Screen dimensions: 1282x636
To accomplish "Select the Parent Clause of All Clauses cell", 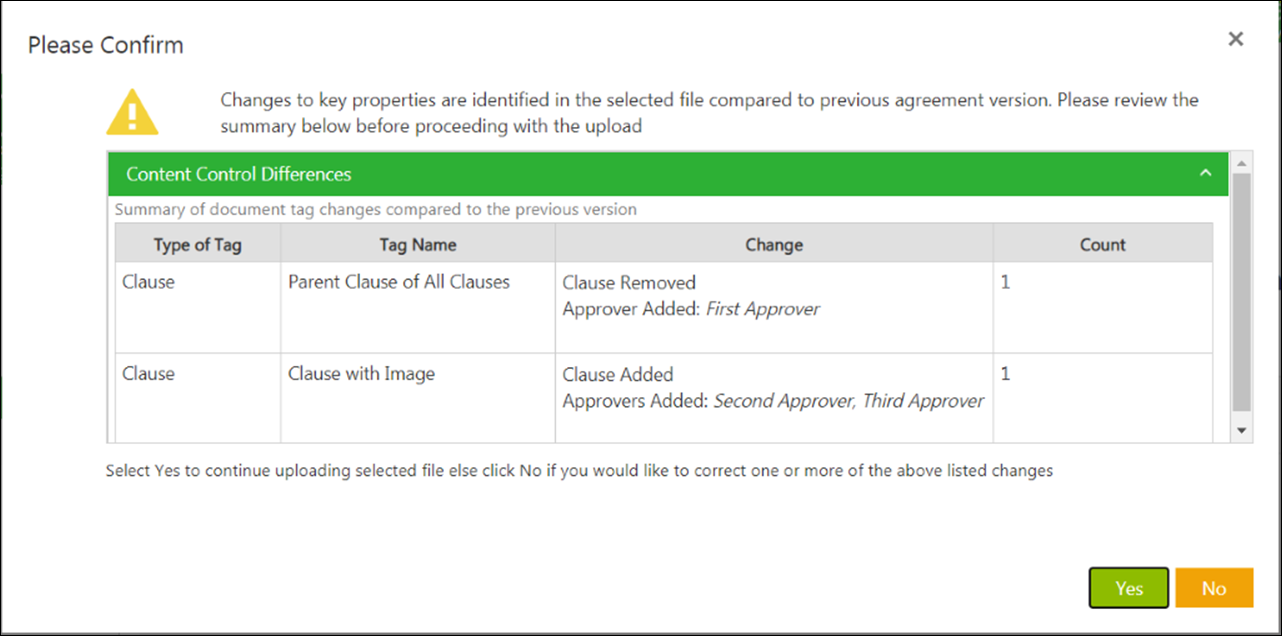I will click(399, 282).
